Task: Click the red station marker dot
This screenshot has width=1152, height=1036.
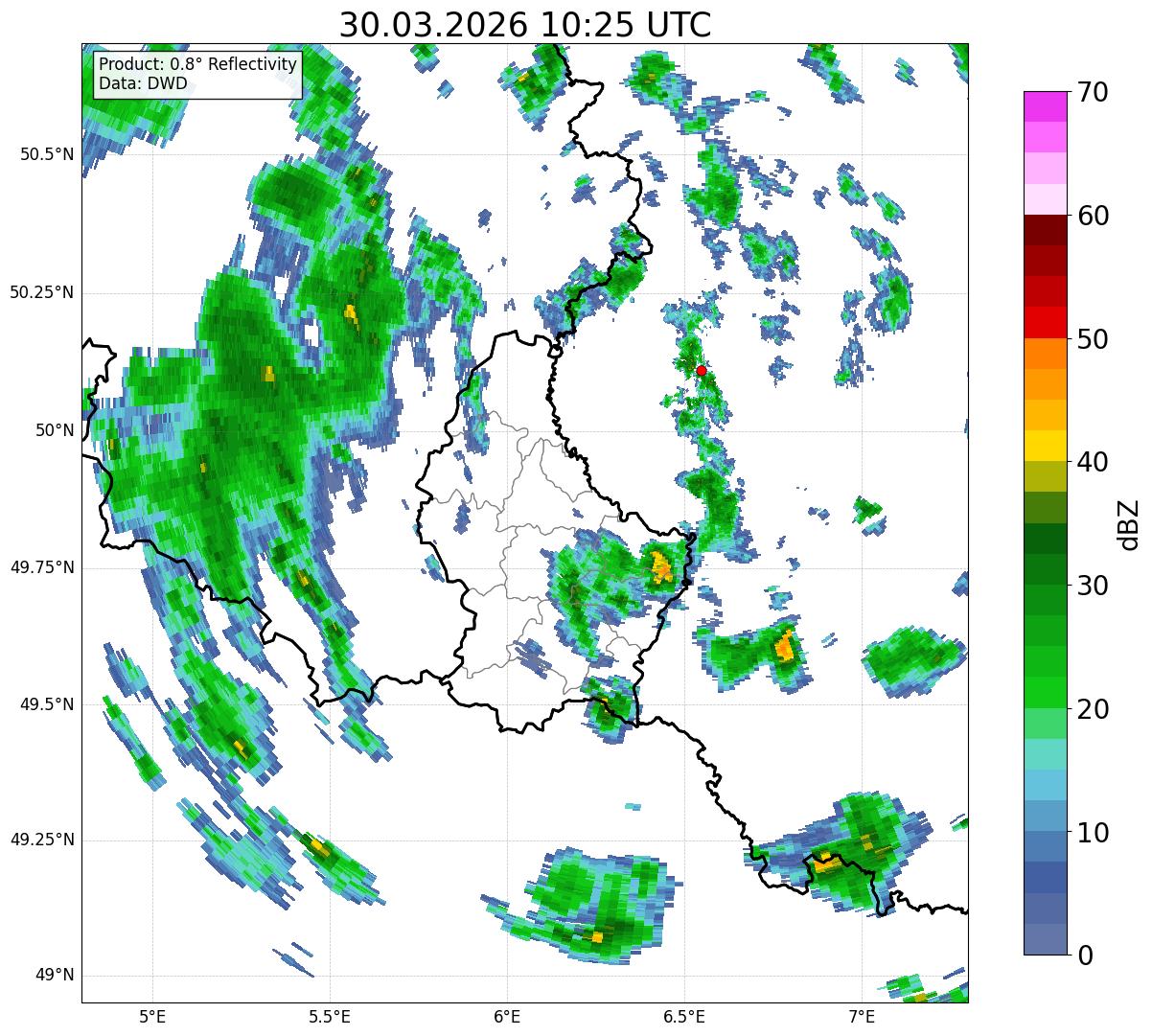Action: [702, 370]
